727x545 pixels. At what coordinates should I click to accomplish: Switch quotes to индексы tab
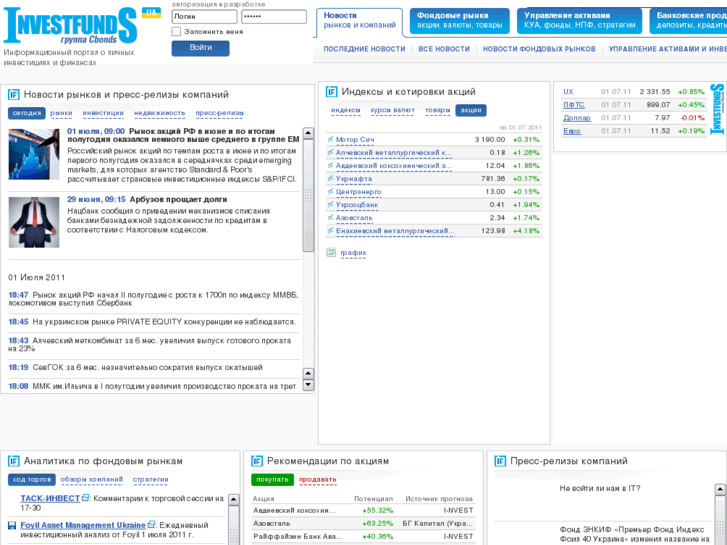click(x=345, y=110)
